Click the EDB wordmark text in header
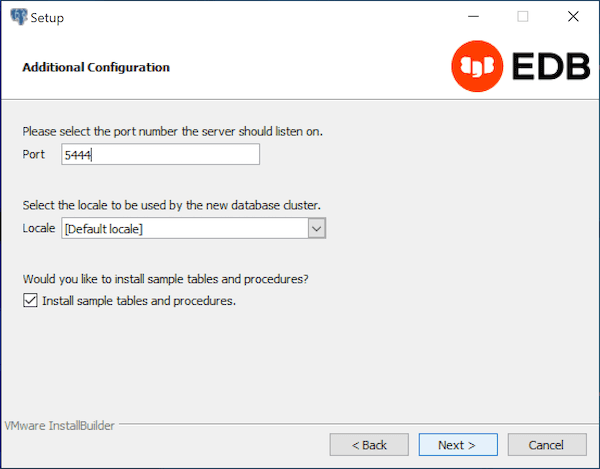The width and height of the screenshot is (600, 469). tap(545, 67)
